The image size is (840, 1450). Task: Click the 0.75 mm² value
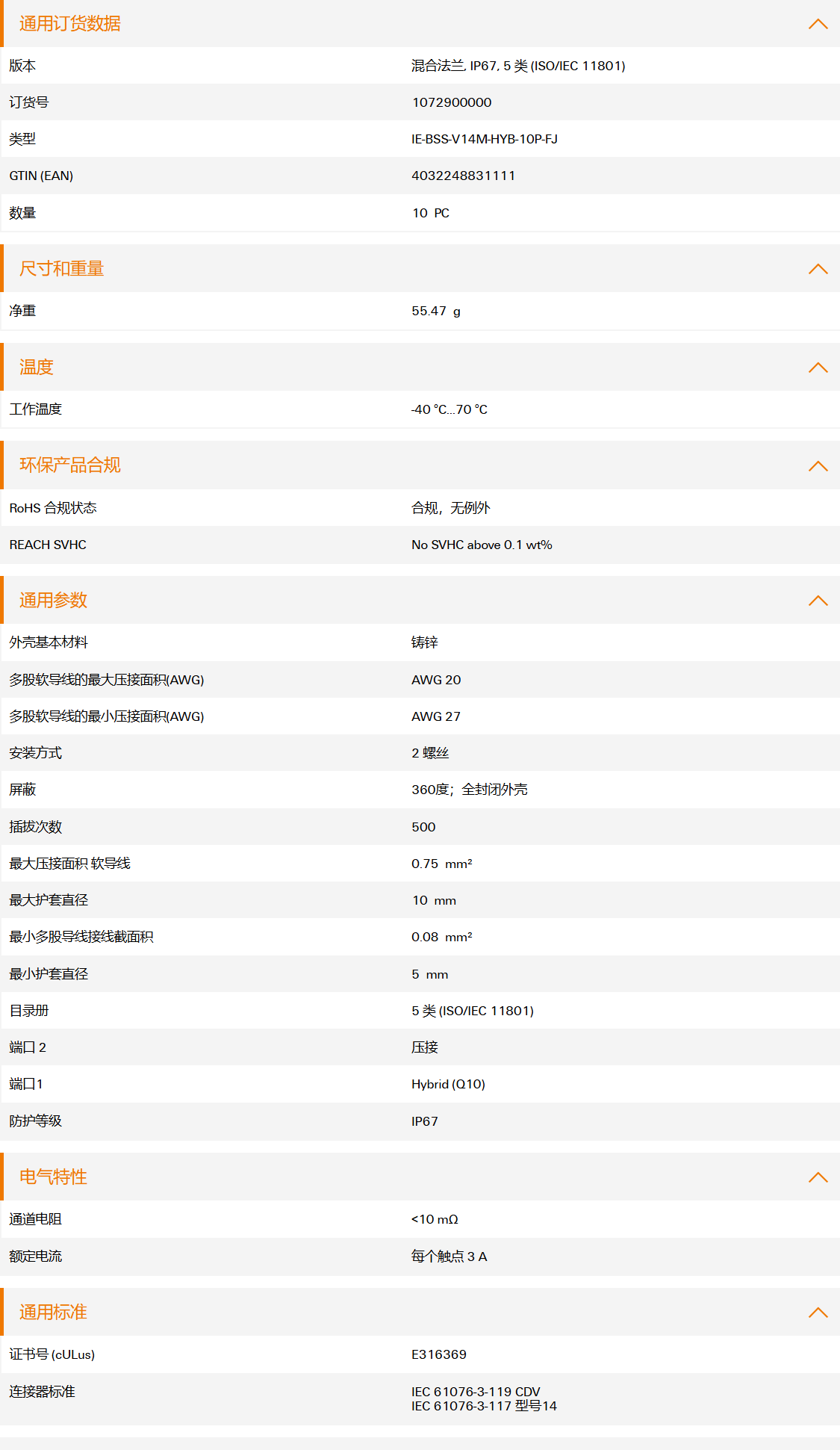442,864
